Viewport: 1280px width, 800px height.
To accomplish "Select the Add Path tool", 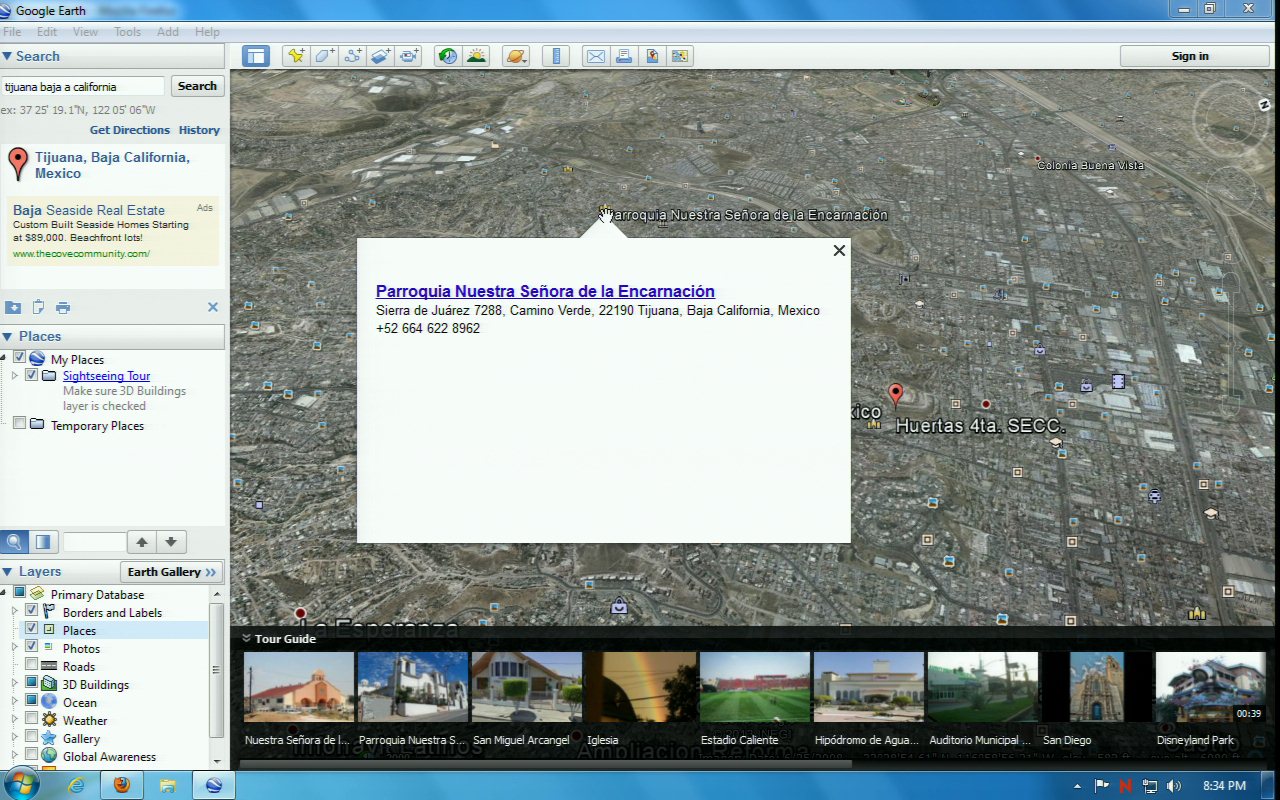I will click(x=353, y=56).
